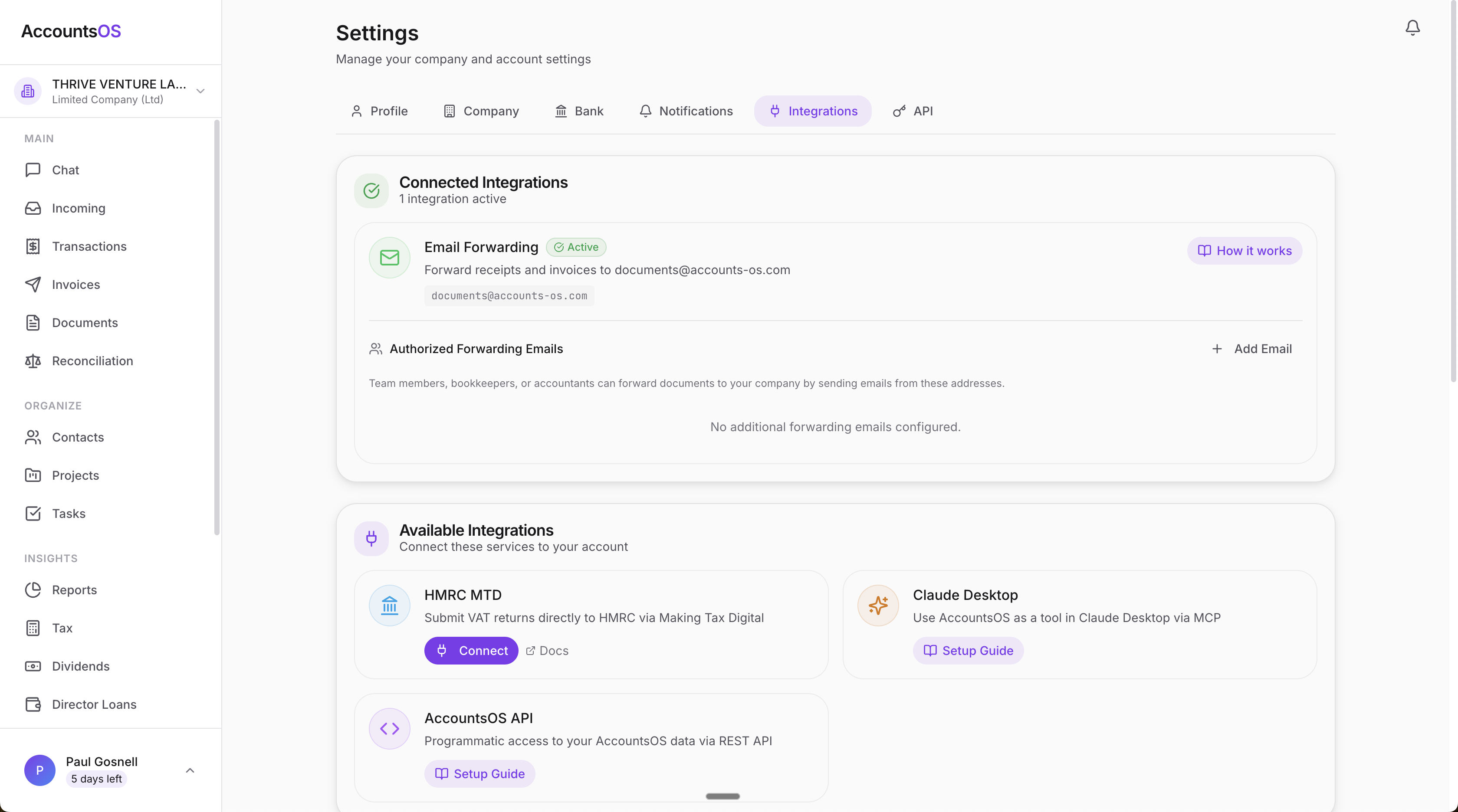Click the Email Forwarding envelope icon
Screen dimensions: 1458x812
[x=389, y=258]
